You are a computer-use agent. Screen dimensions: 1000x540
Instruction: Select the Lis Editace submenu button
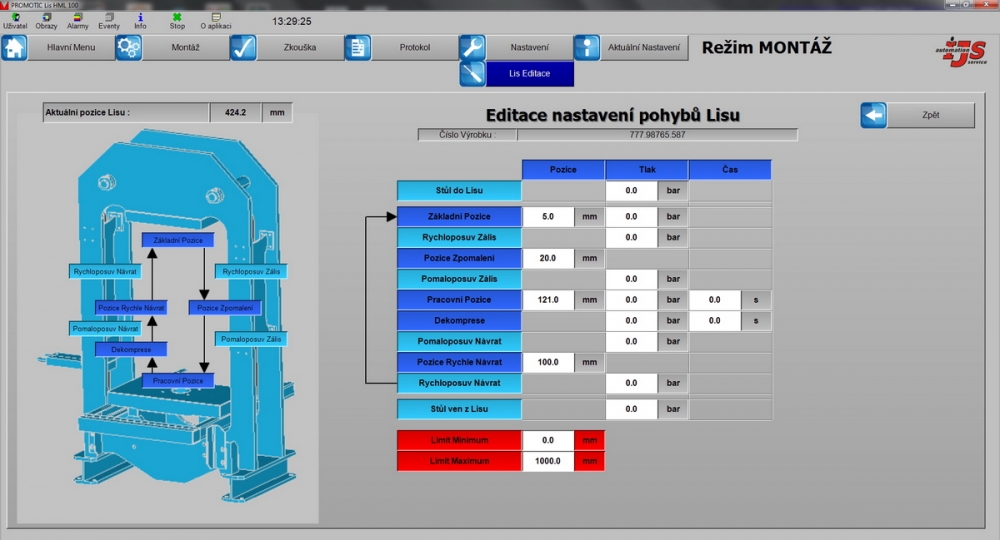click(529, 74)
